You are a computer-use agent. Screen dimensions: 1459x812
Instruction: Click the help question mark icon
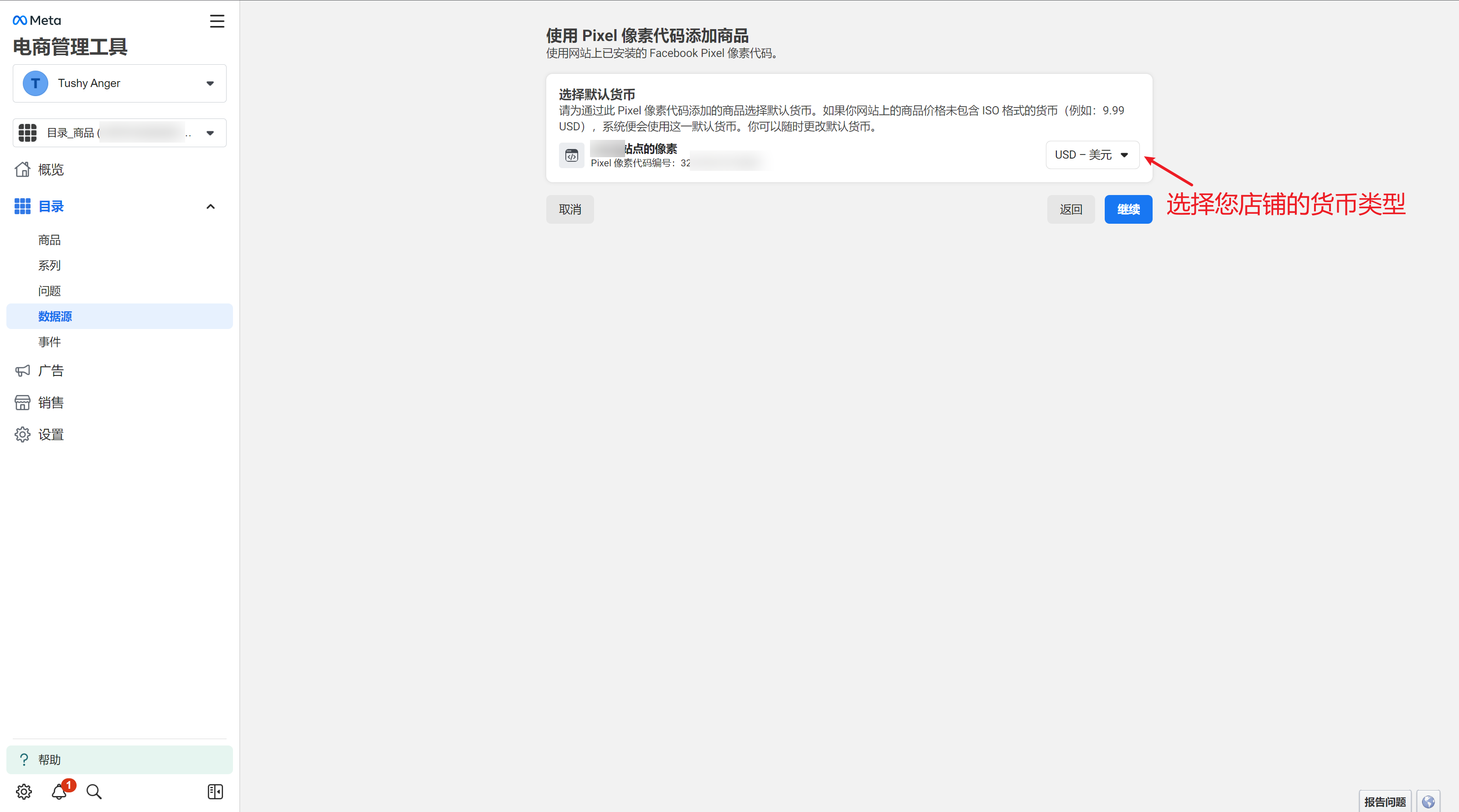pos(24,760)
